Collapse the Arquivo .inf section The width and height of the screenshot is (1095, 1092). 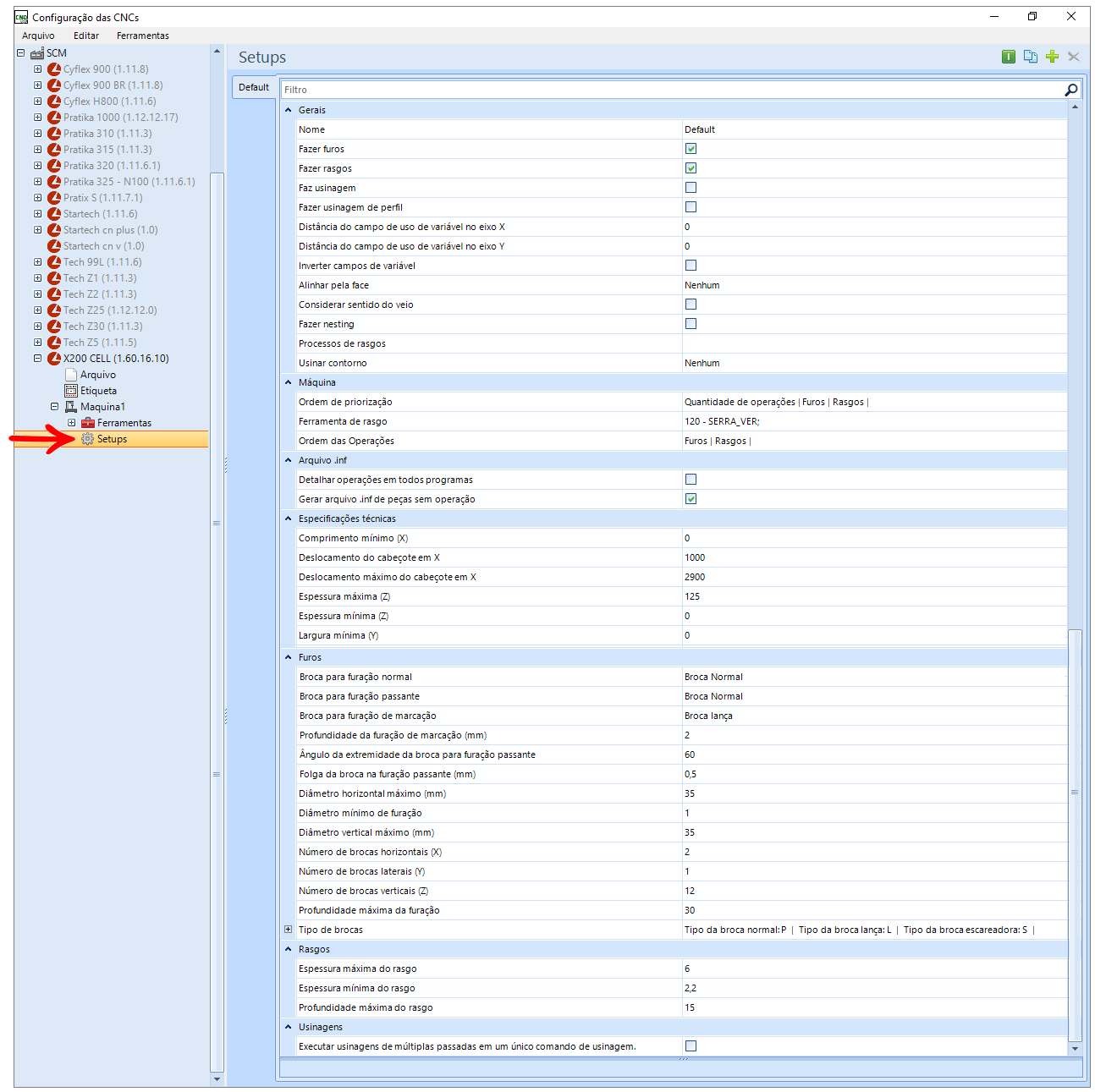click(288, 460)
